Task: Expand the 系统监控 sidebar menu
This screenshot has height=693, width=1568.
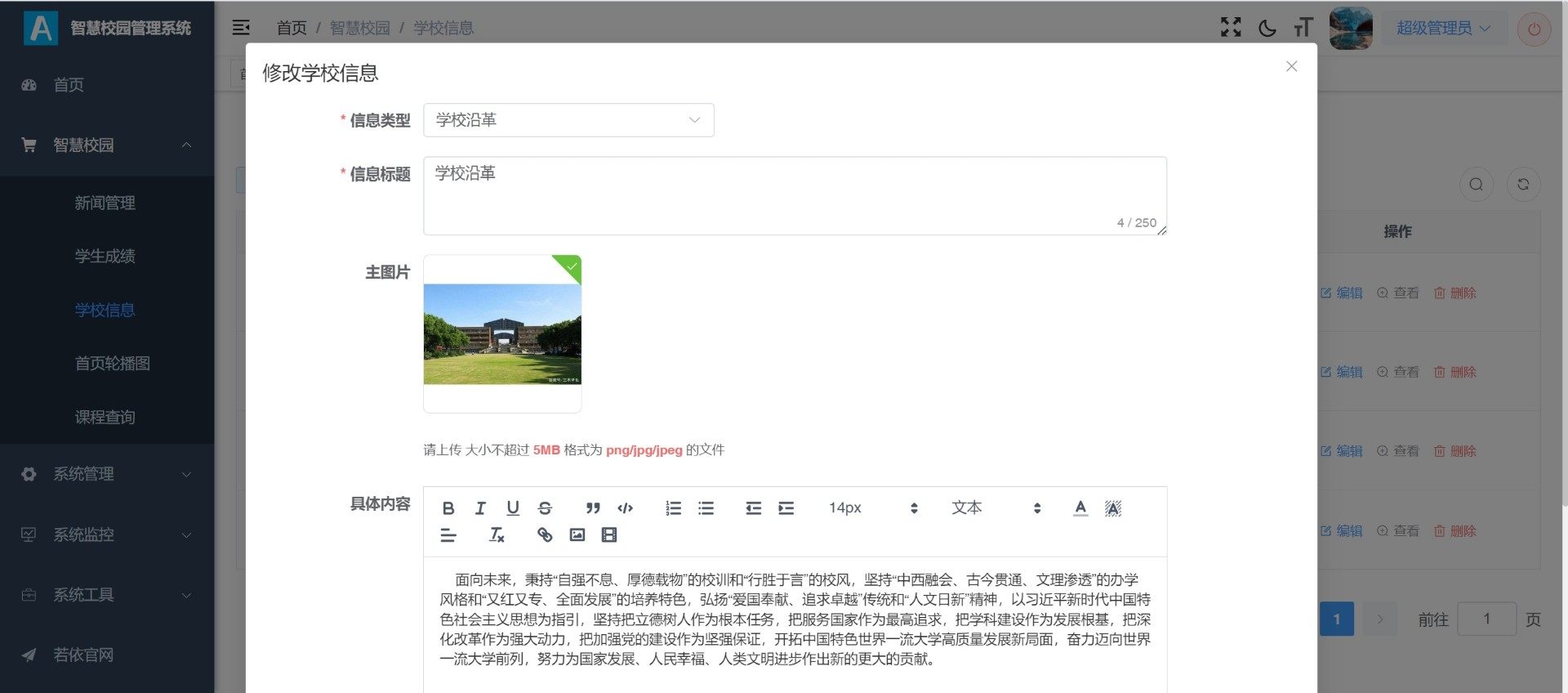Action: coord(107,534)
